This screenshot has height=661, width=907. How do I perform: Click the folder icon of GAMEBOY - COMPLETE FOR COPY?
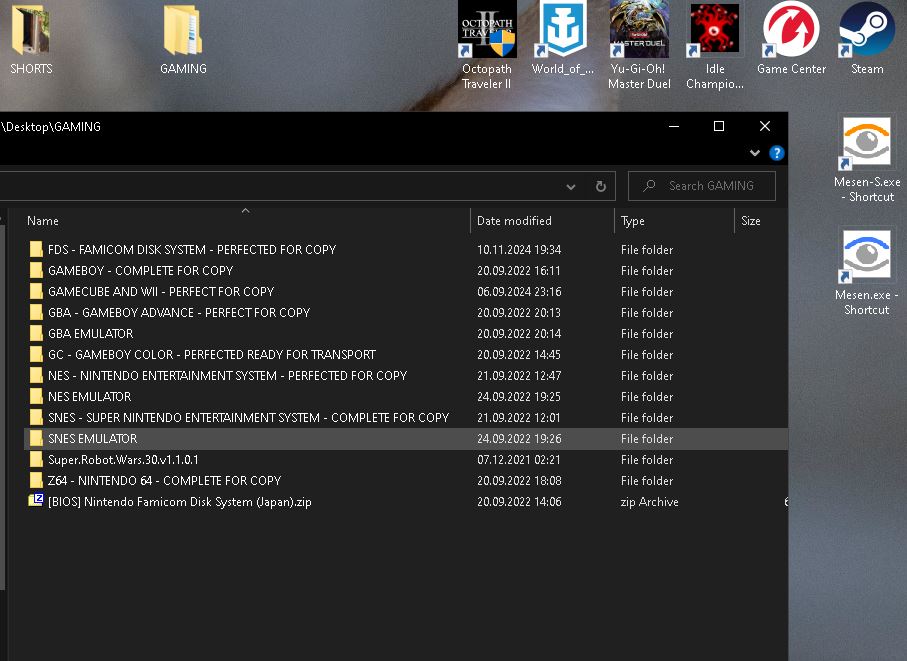click(36, 270)
